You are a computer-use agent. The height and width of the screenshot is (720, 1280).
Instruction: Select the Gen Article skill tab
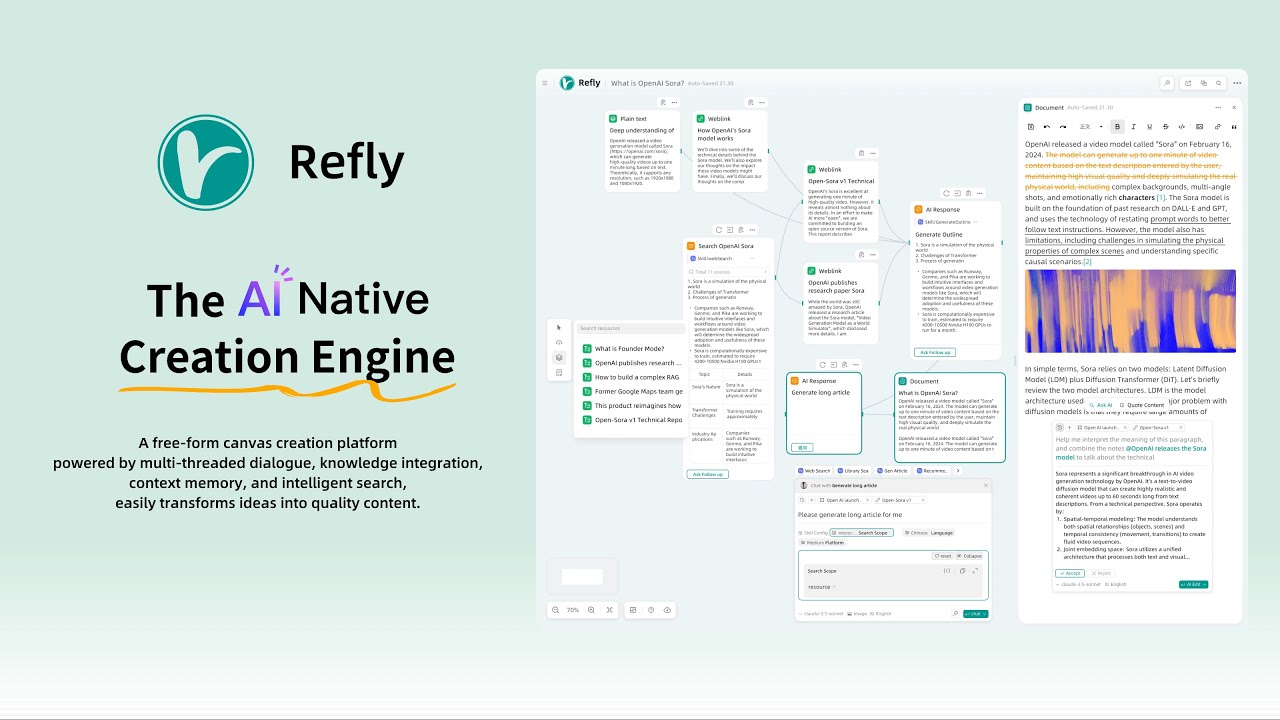point(891,470)
